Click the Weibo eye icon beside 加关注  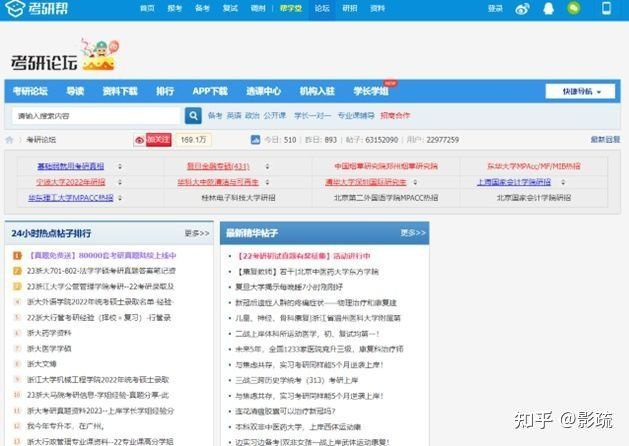pos(140,140)
